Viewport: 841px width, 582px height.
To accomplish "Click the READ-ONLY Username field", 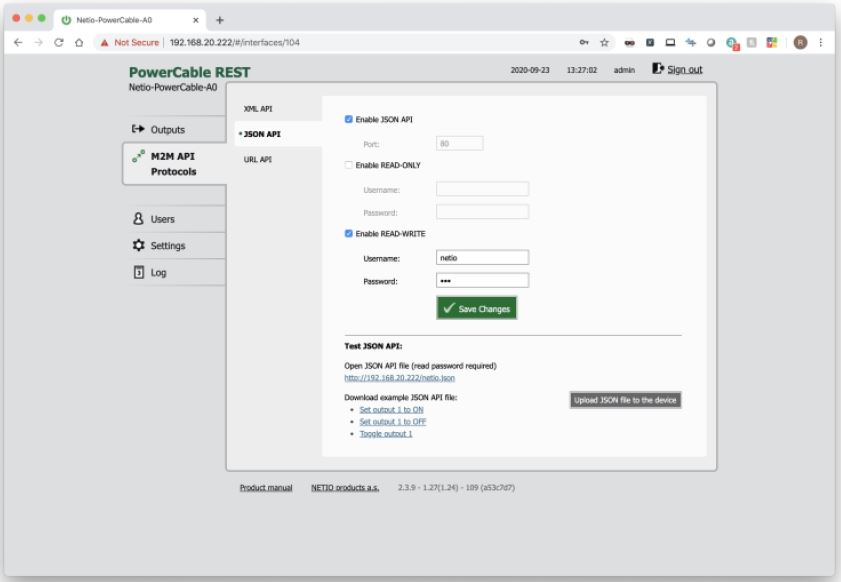I will (x=483, y=189).
